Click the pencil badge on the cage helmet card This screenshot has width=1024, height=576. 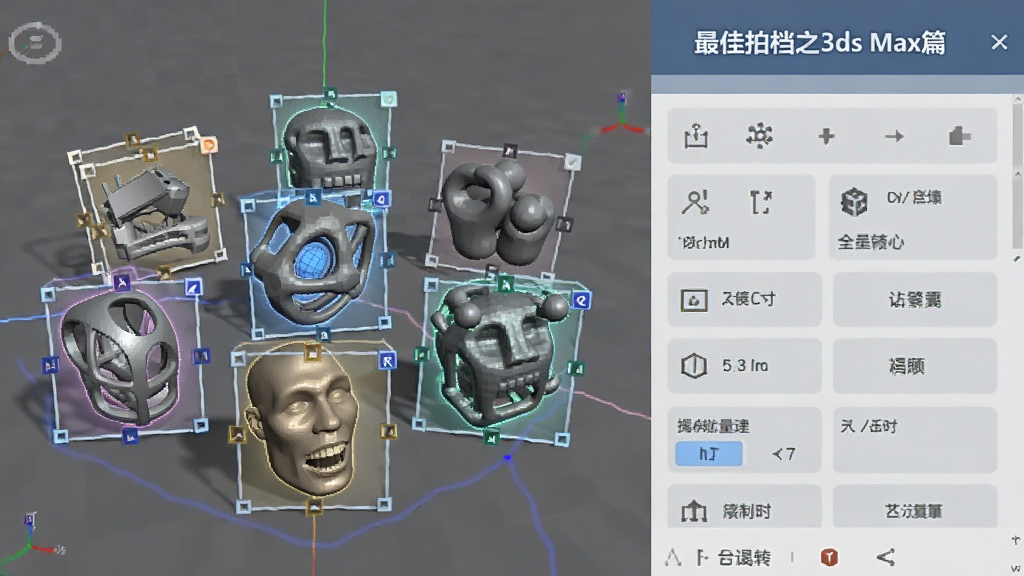pyautogui.click(x=193, y=287)
